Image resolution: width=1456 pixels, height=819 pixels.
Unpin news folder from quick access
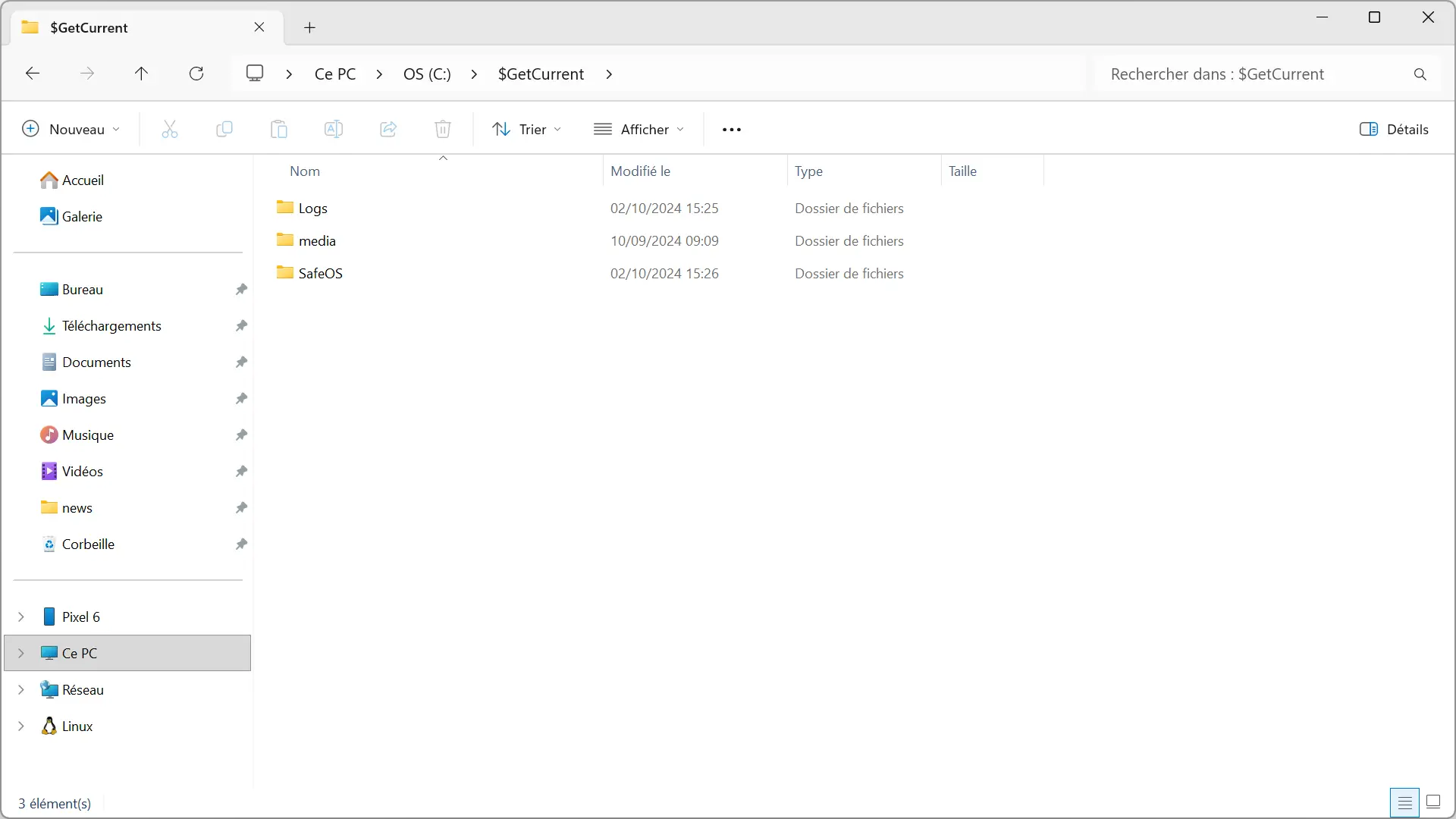pos(241,508)
